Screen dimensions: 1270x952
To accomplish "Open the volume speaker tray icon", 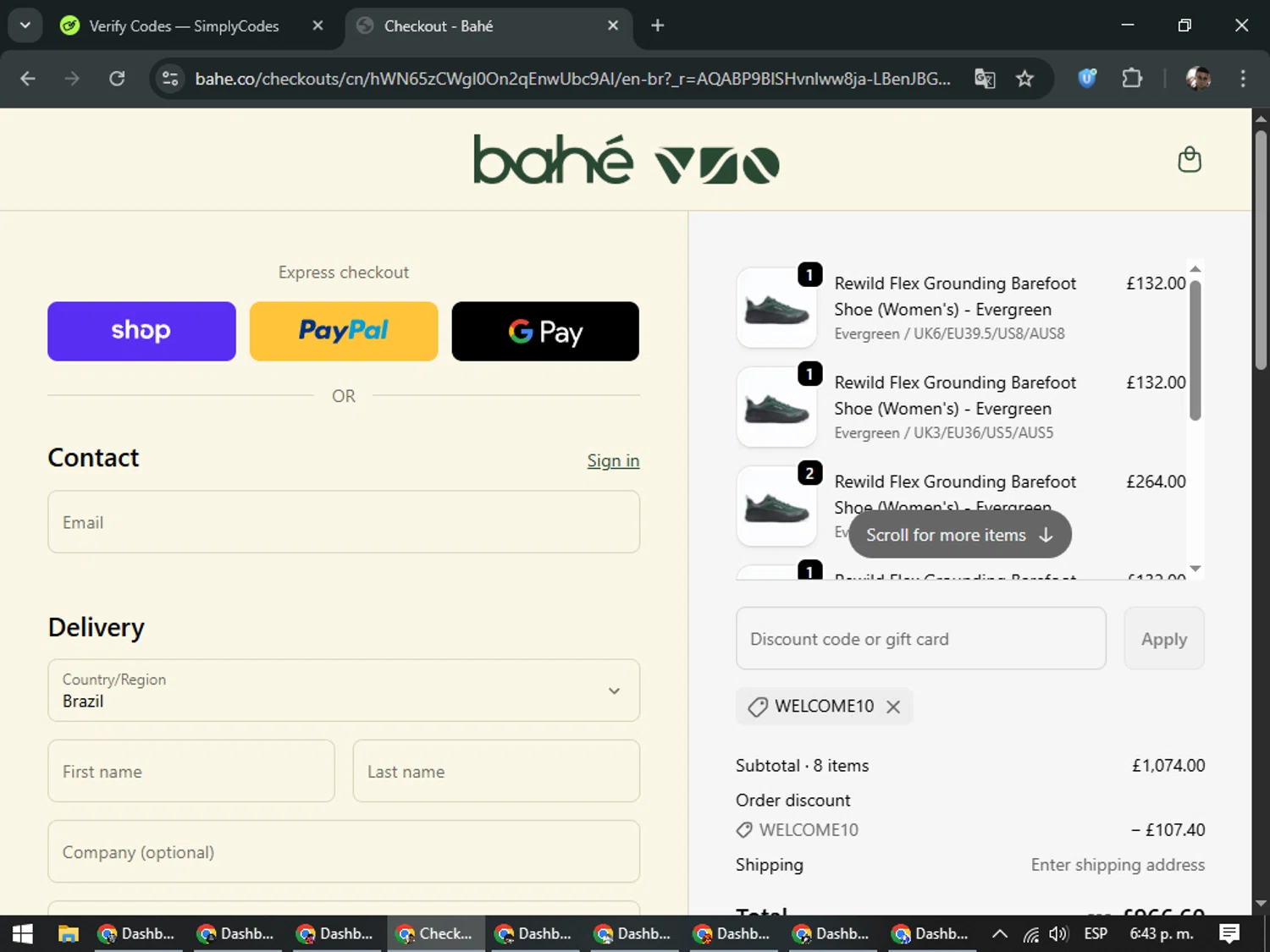I will click(x=1058, y=933).
